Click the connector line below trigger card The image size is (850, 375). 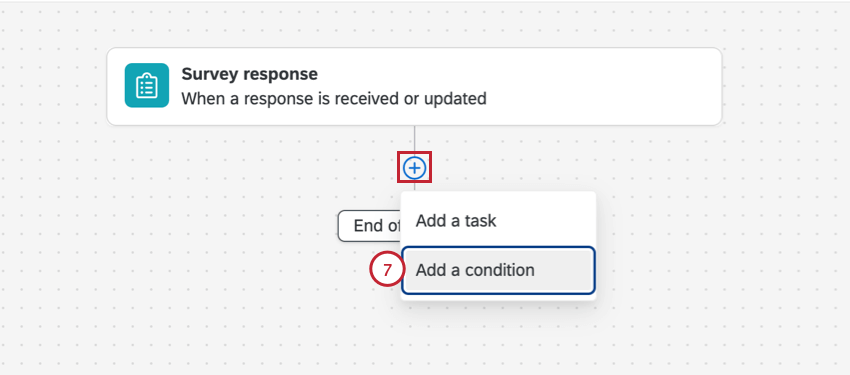(415, 141)
